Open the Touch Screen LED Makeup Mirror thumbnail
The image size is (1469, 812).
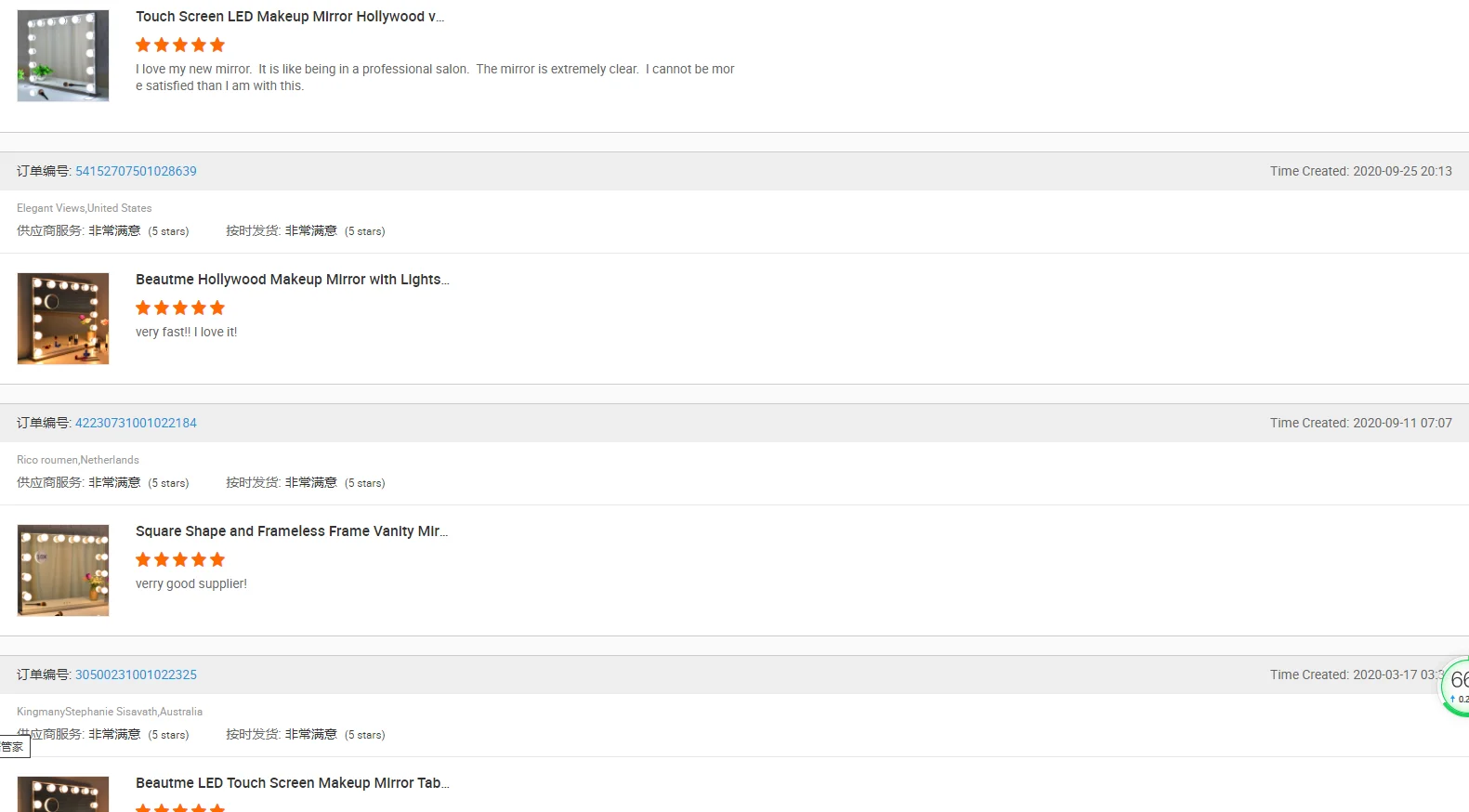pyautogui.click(x=63, y=56)
